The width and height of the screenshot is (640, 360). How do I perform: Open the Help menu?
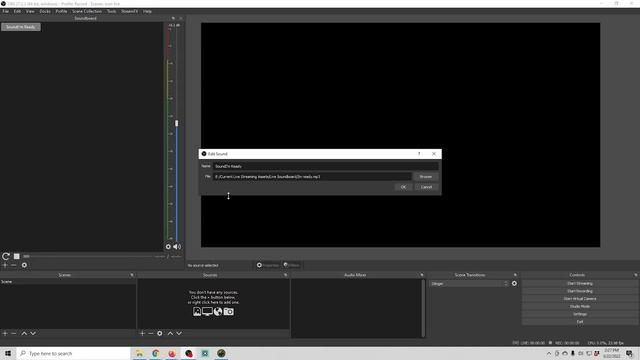pyautogui.click(x=147, y=11)
